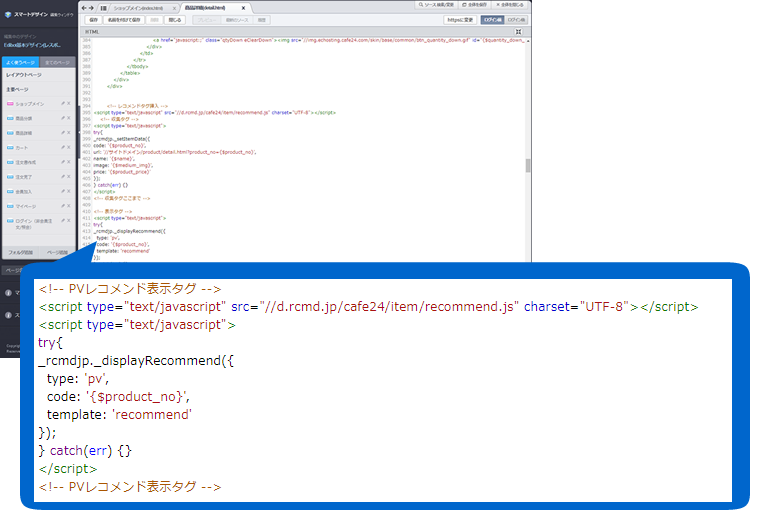Click the lower info icon in the dark sidebar
Screen dimensions: 760x512
point(8,315)
